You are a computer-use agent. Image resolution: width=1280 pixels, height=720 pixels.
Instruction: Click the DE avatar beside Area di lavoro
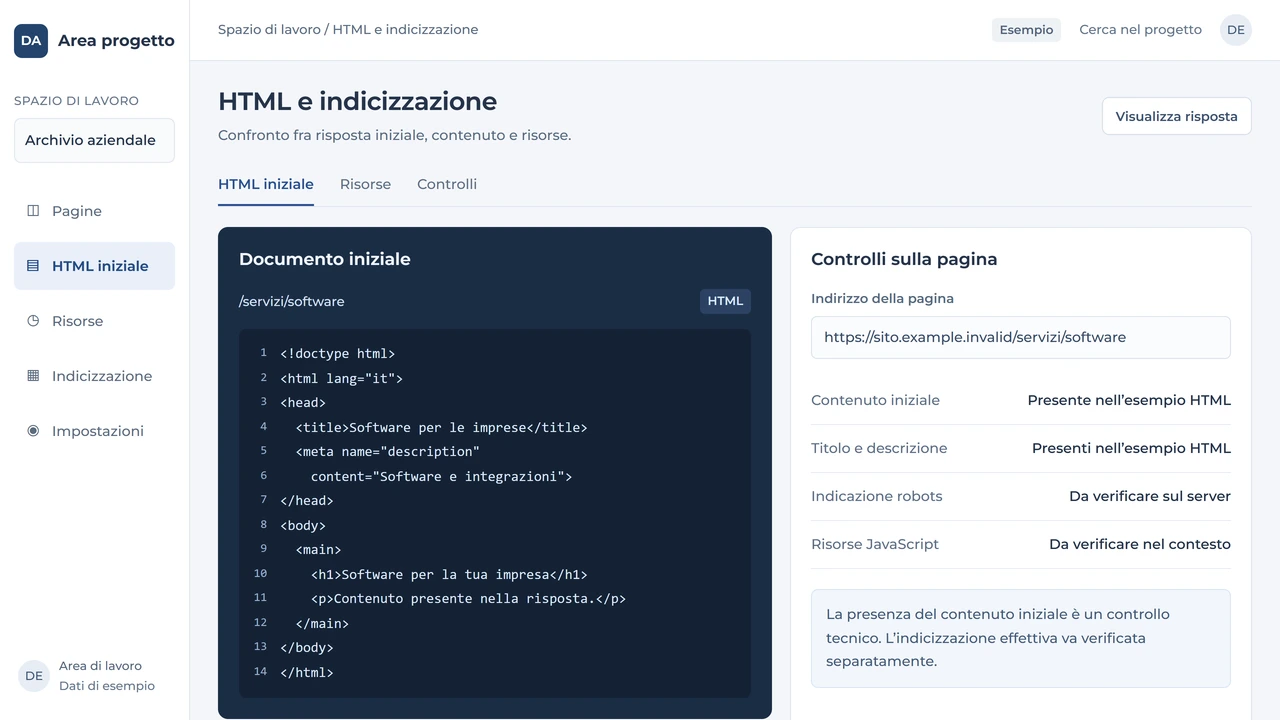(x=34, y=676)
